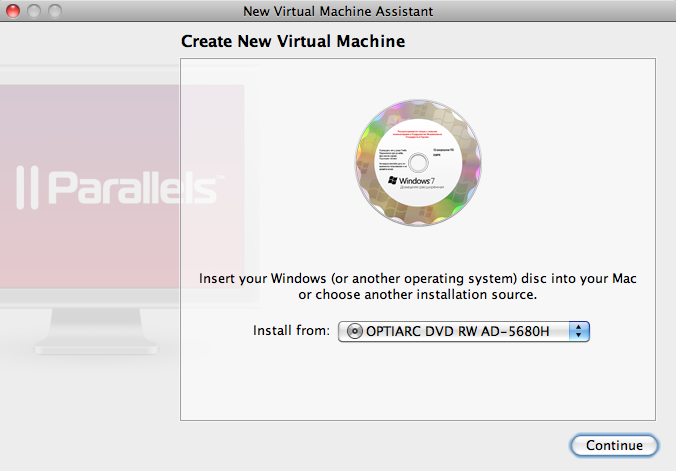676x471 pixels.
Task: Click the 'Insert your Windows' instruction text
Action: pos(418,286)
